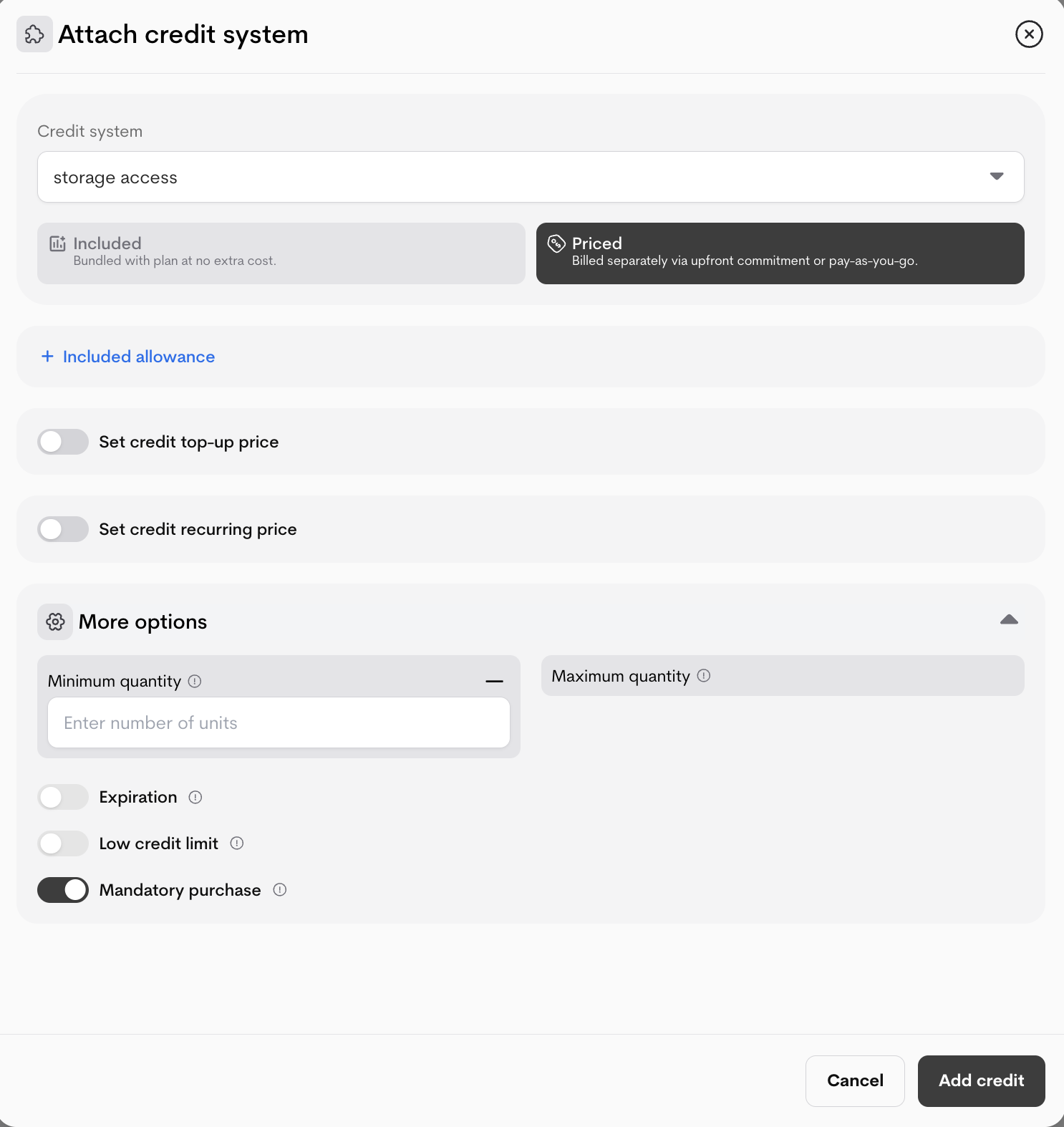1064x1127 pixels.
Task: Click the chart icon on the Included card
Action: tap(57, 243)
